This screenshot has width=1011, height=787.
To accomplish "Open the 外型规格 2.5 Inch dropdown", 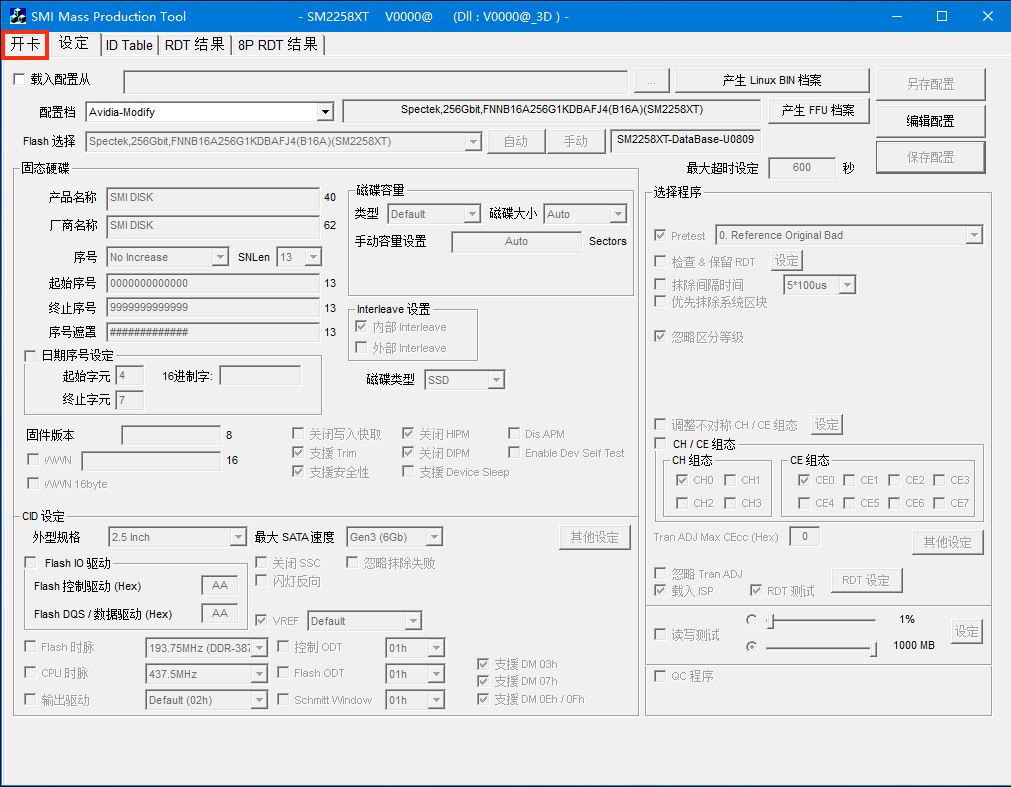I will tap(237, 538).
